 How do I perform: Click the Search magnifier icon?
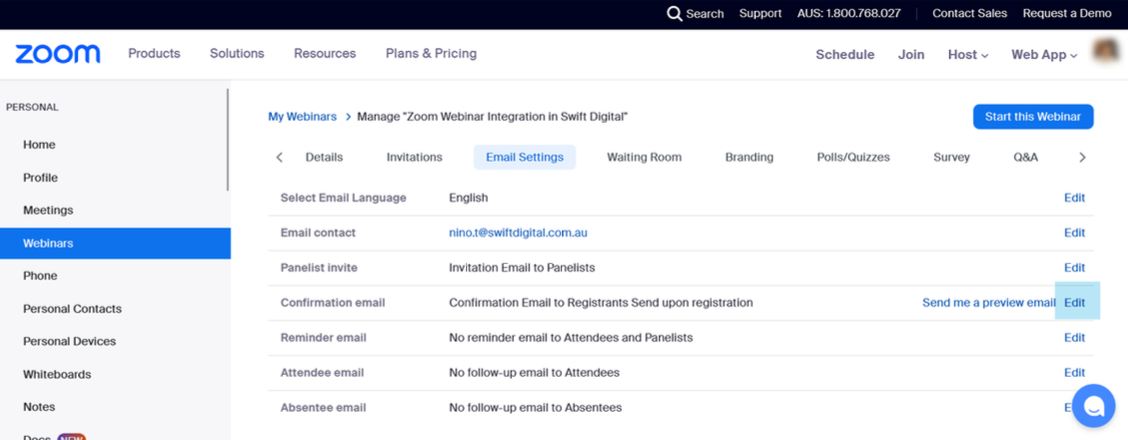[674, 14]
